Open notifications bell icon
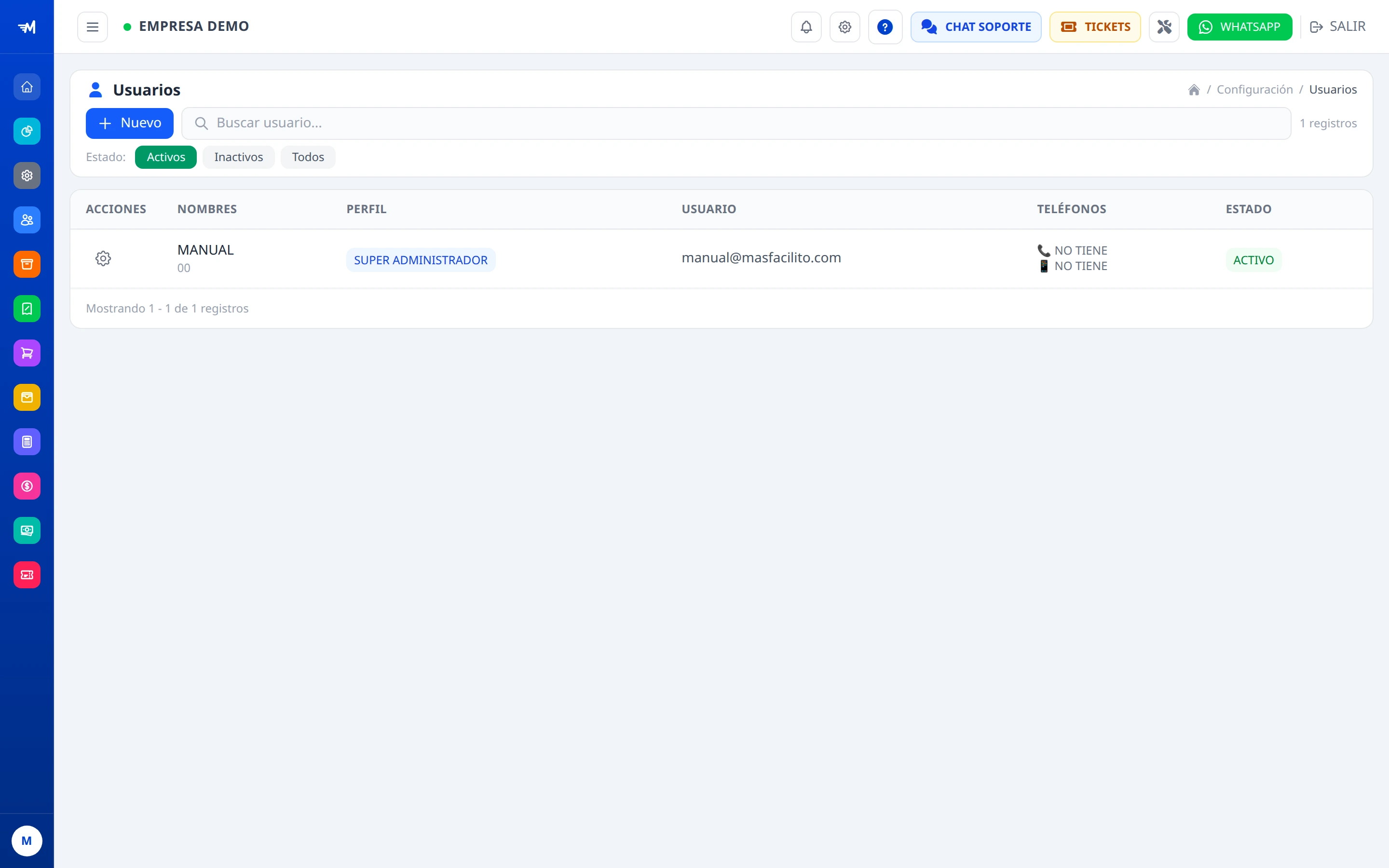Image resolution: width=1389 pixels, height=868 pixels. [x=806, y=27]
